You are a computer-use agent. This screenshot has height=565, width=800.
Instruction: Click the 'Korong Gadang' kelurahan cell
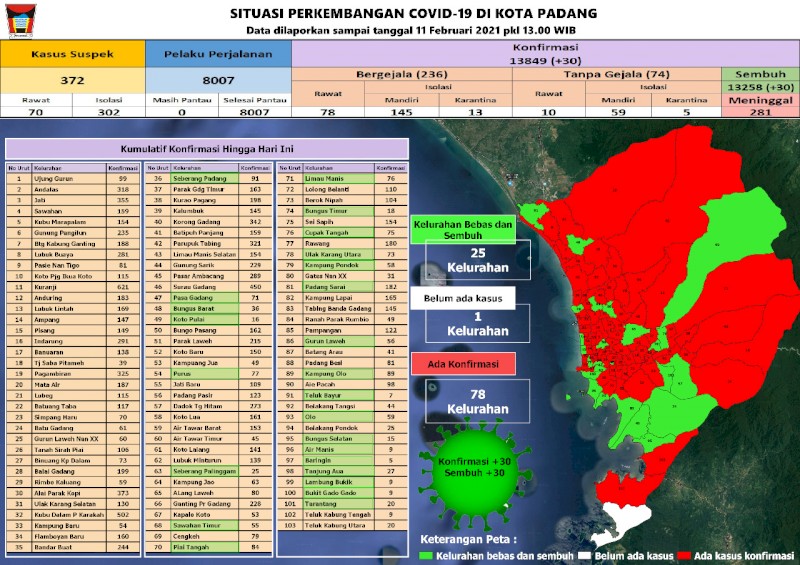click(205, 222)
